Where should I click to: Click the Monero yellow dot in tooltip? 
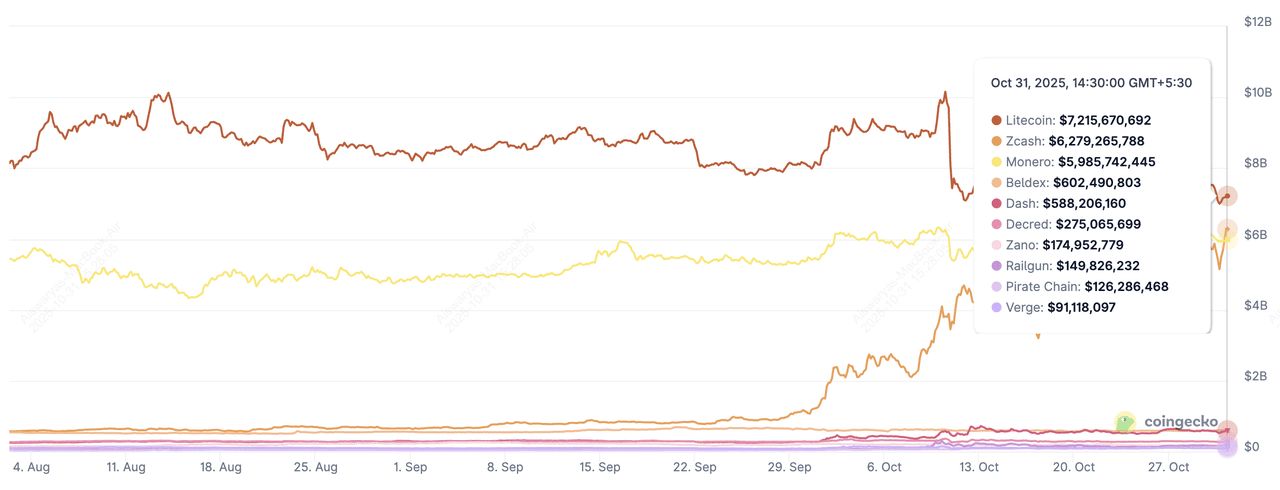(996, 162)
